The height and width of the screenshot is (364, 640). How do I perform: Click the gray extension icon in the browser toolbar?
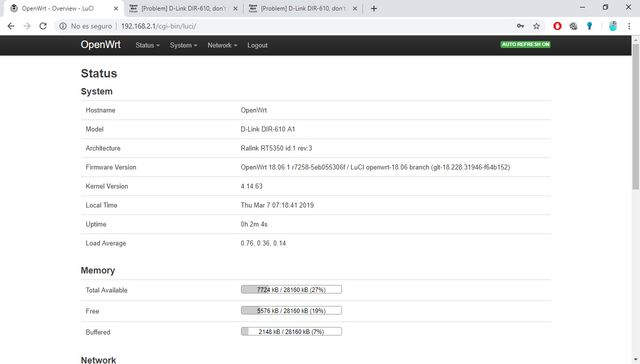[573, 26]
